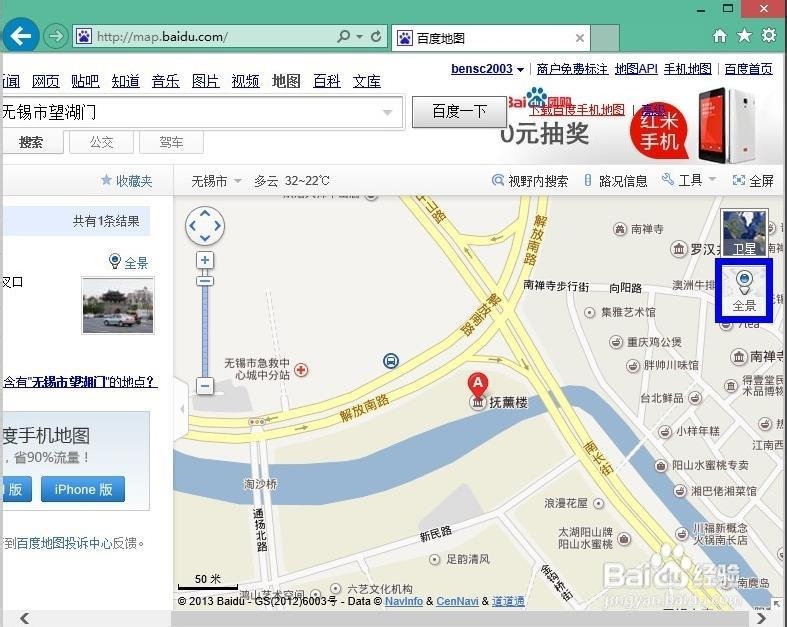The height and width of the screenshot is (627, 787).
Task: Click the 含有"无锡市望湖门"的地点 link
Action: pyautogui.click(x=80, y=382)
